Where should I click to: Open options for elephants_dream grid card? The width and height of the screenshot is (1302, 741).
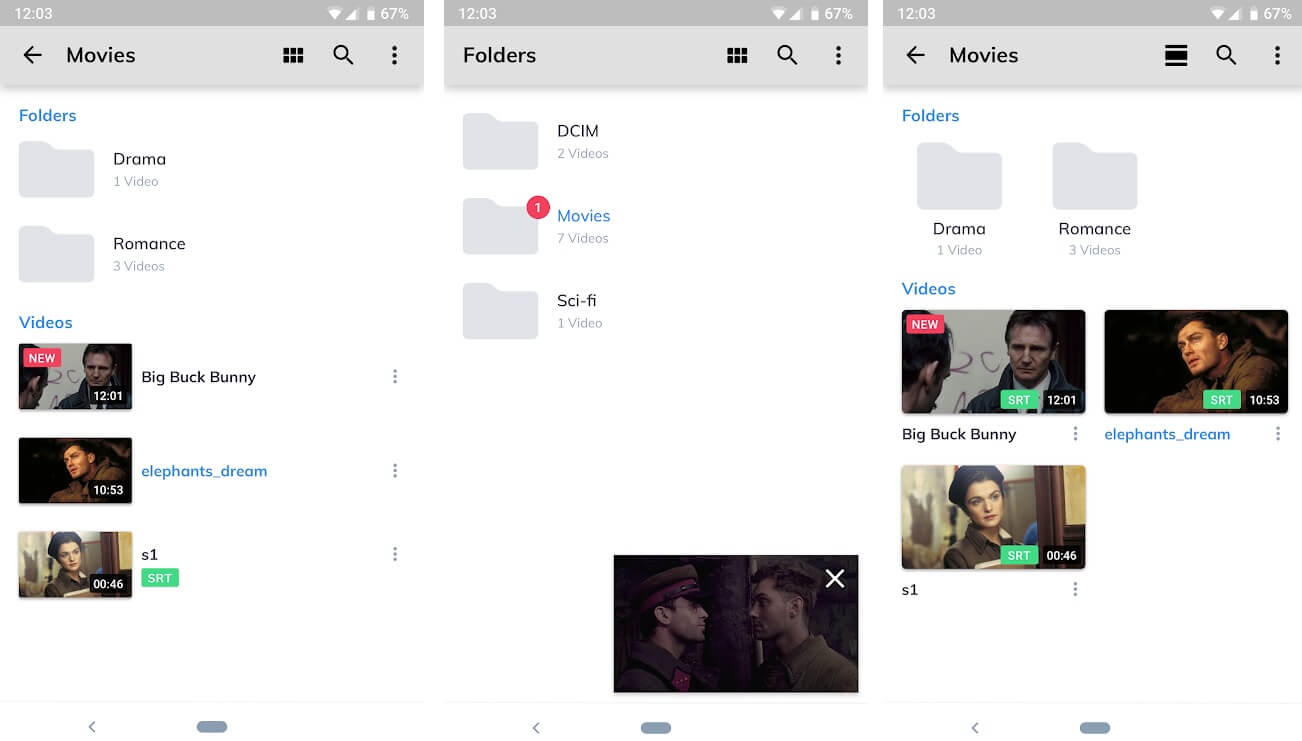pos(1278,434)
